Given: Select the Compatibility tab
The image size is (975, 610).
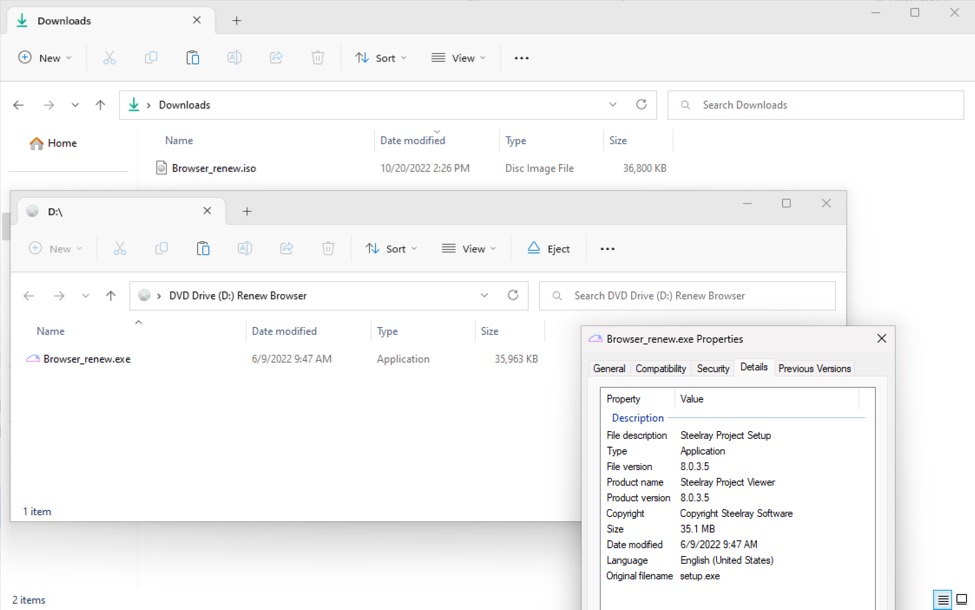Looking at the screenshot, I should pos(661,369).
